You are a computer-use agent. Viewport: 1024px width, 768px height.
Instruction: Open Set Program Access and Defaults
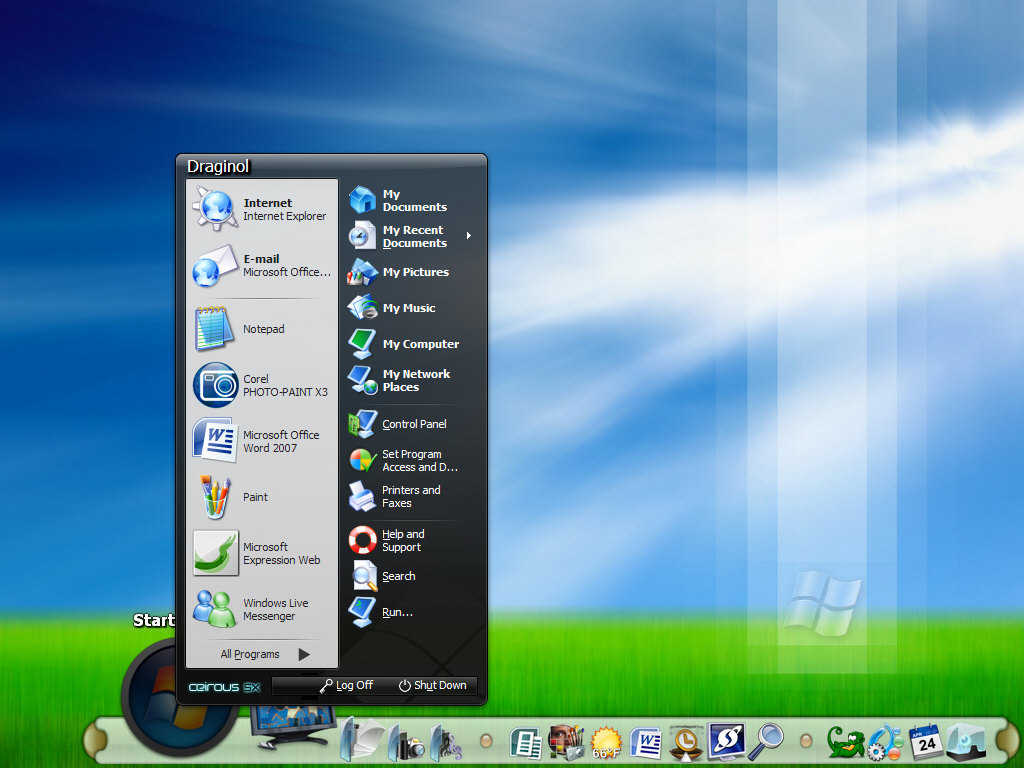411,460
